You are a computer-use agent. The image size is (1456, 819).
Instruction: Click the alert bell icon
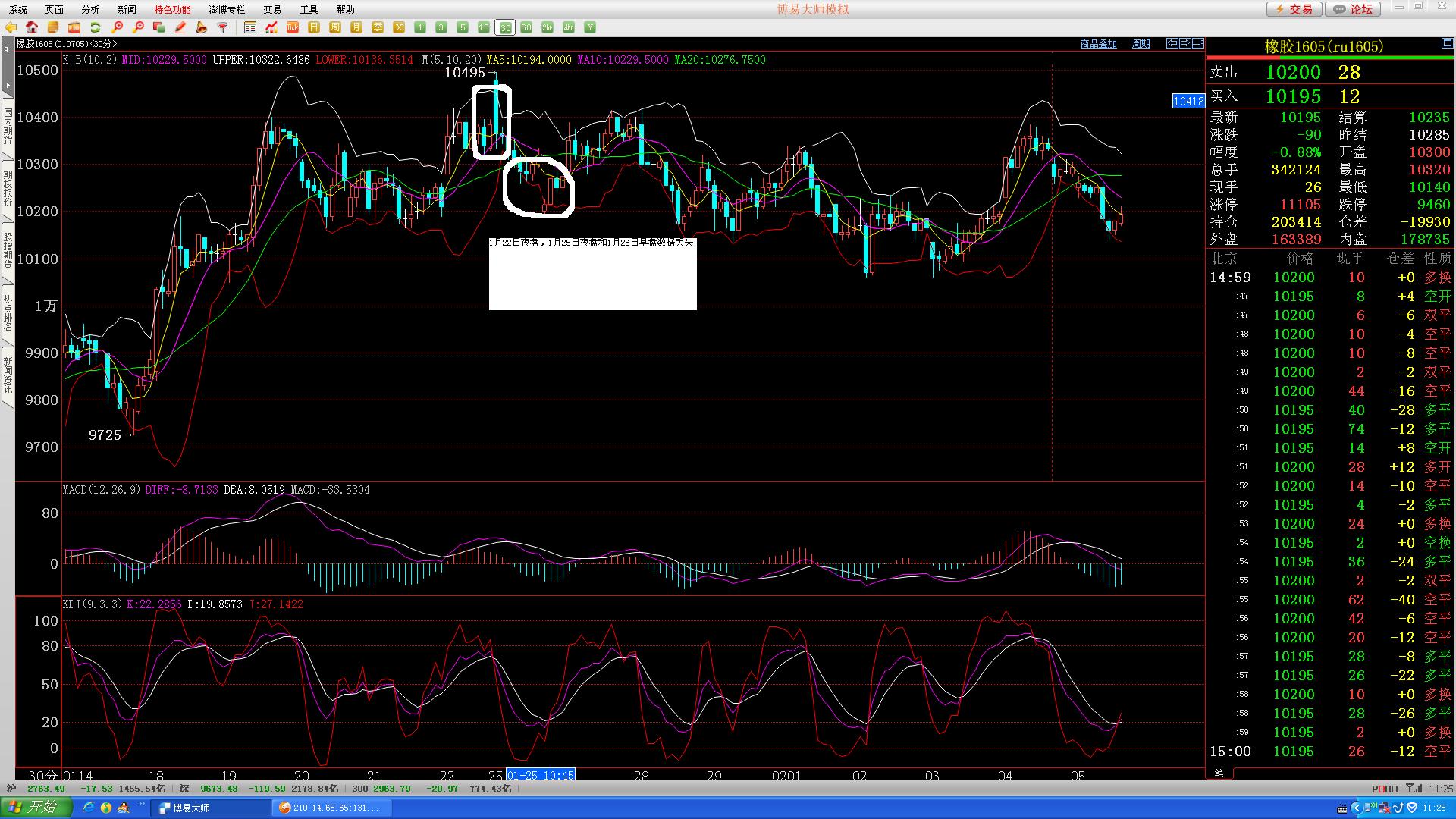201,27
